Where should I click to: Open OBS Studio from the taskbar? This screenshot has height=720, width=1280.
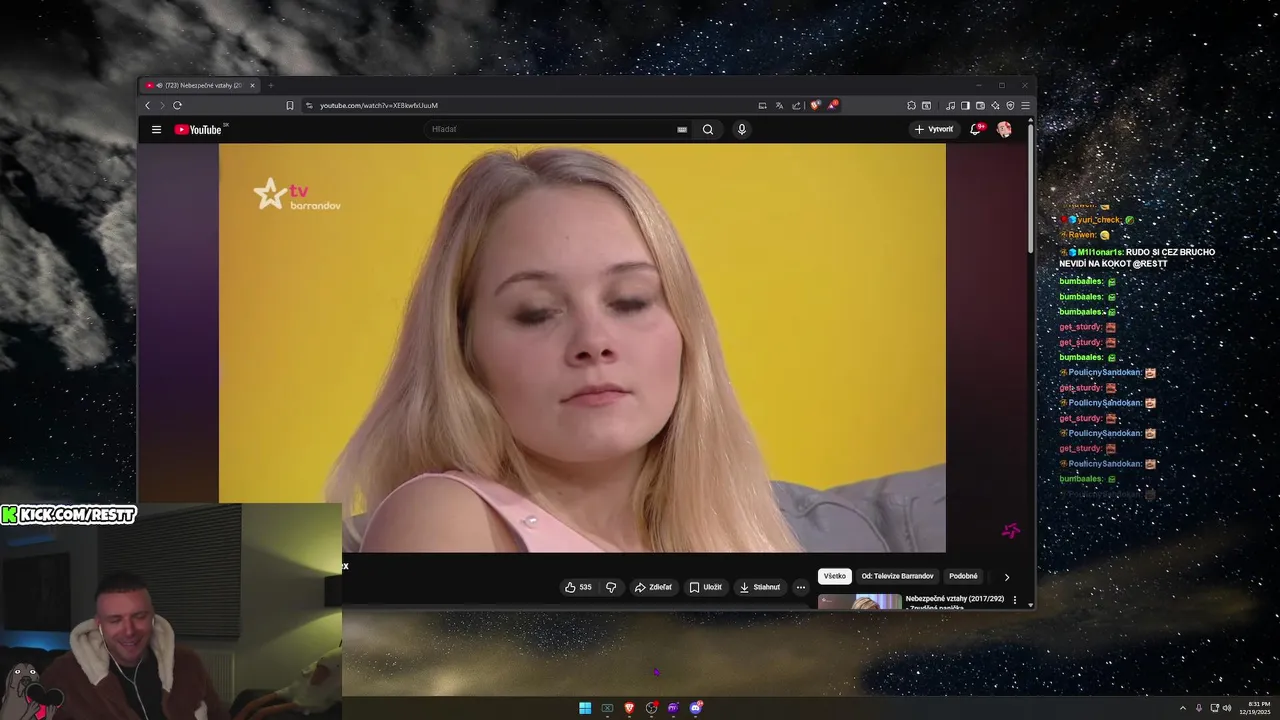click(651, 708)
